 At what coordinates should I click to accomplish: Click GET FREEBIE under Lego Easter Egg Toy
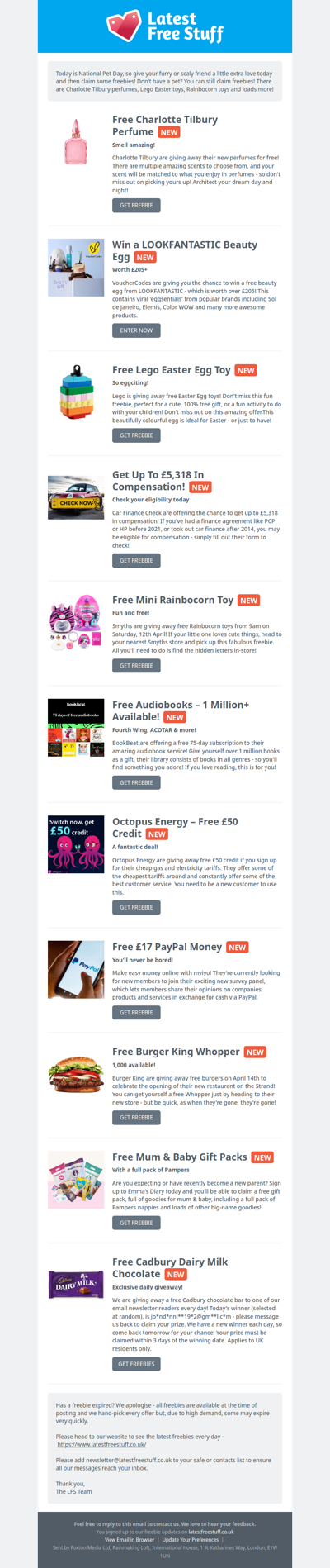tap(136, 435)
